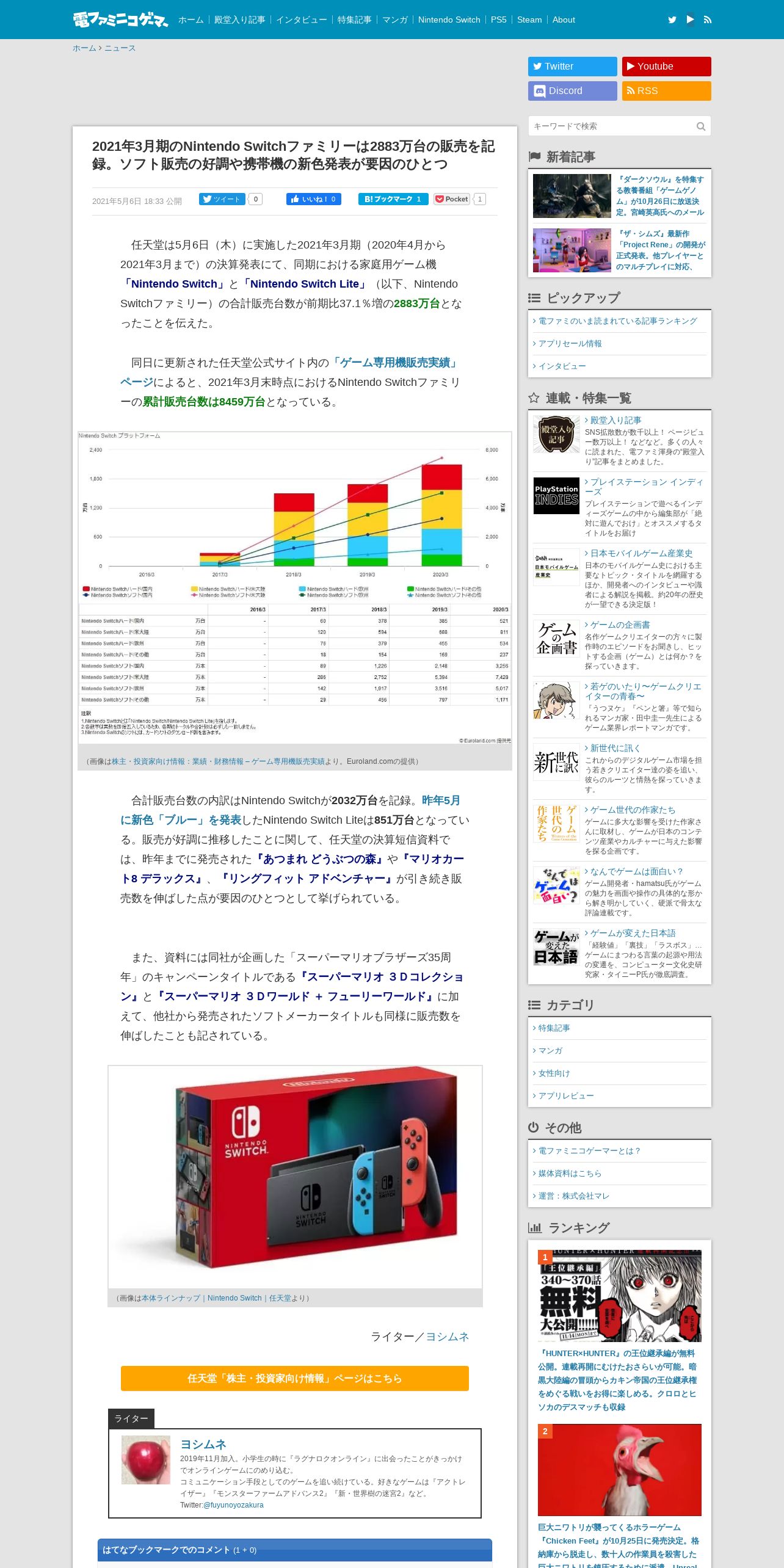Click the Discord sidebar button
The width and height of the screenshot is (784, 1568).
pos(573,91)
